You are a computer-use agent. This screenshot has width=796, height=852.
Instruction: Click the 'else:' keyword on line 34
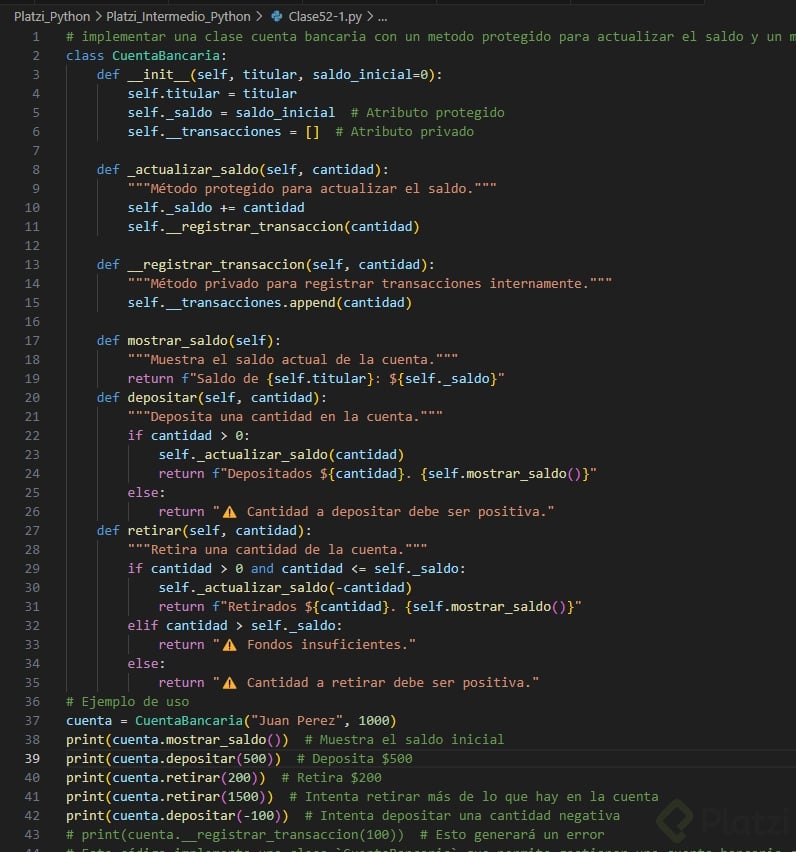[146, 664]
